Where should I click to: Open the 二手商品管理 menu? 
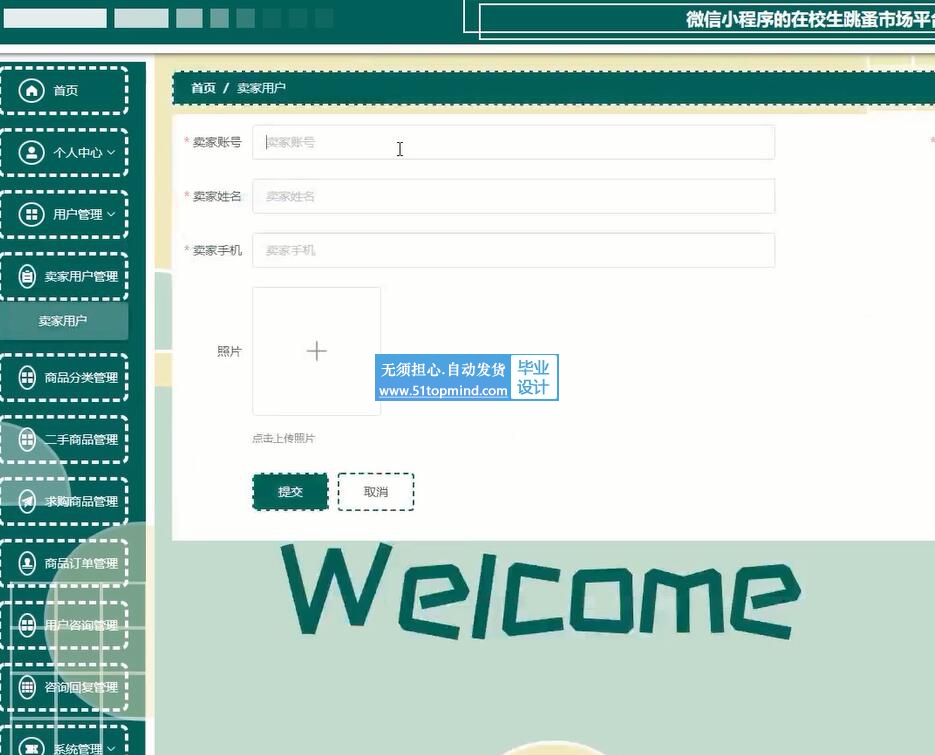tap(64, 440)
